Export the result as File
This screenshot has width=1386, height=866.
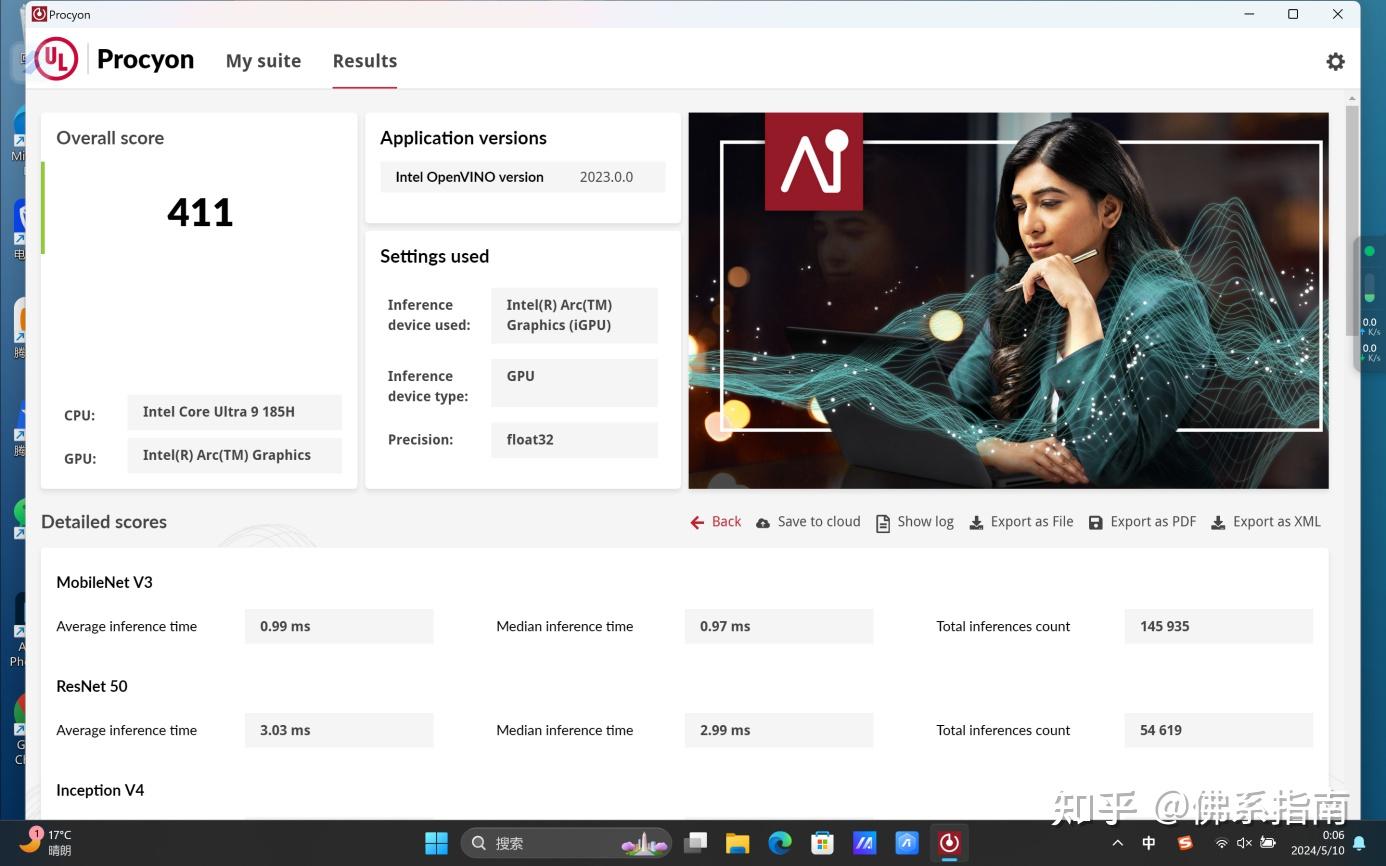pyautogui.click(x=1021, y=522)
